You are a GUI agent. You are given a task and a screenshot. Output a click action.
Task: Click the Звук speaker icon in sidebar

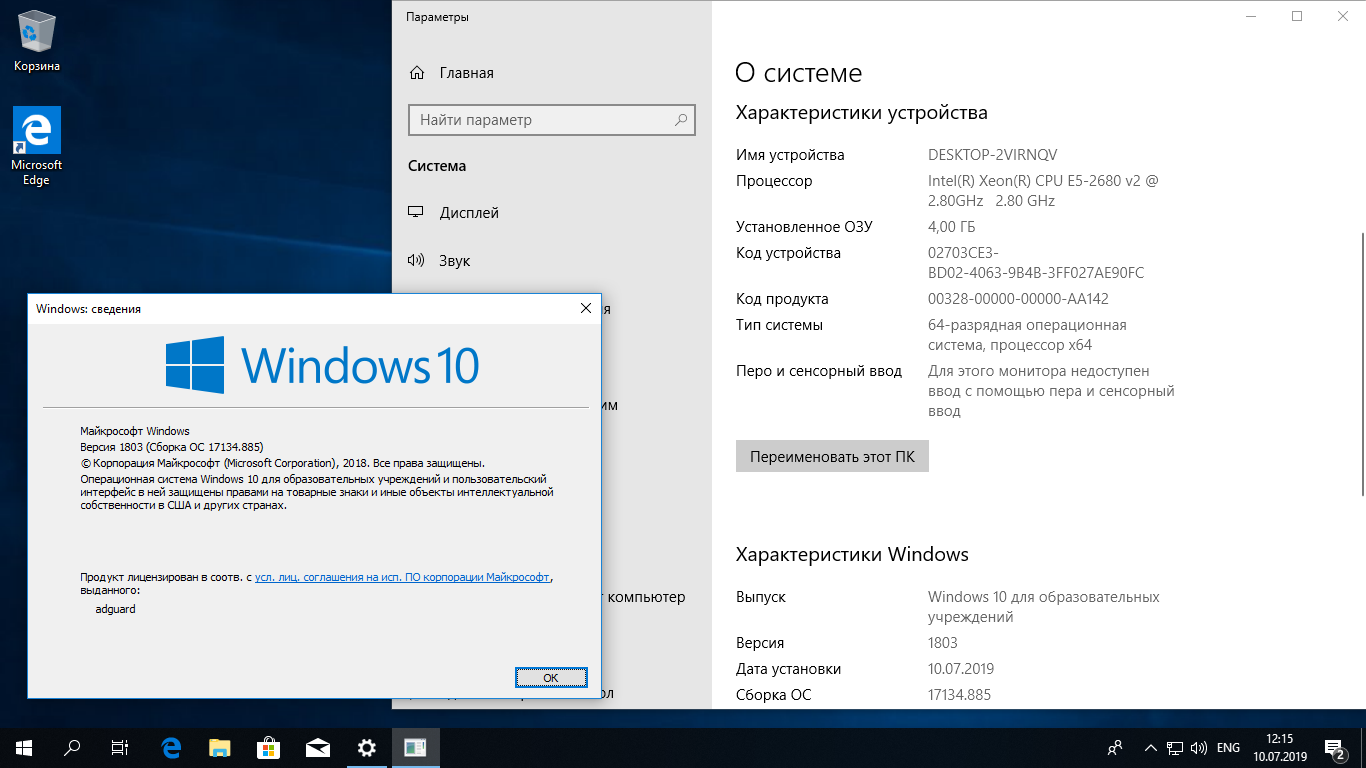tap(416, 261)
